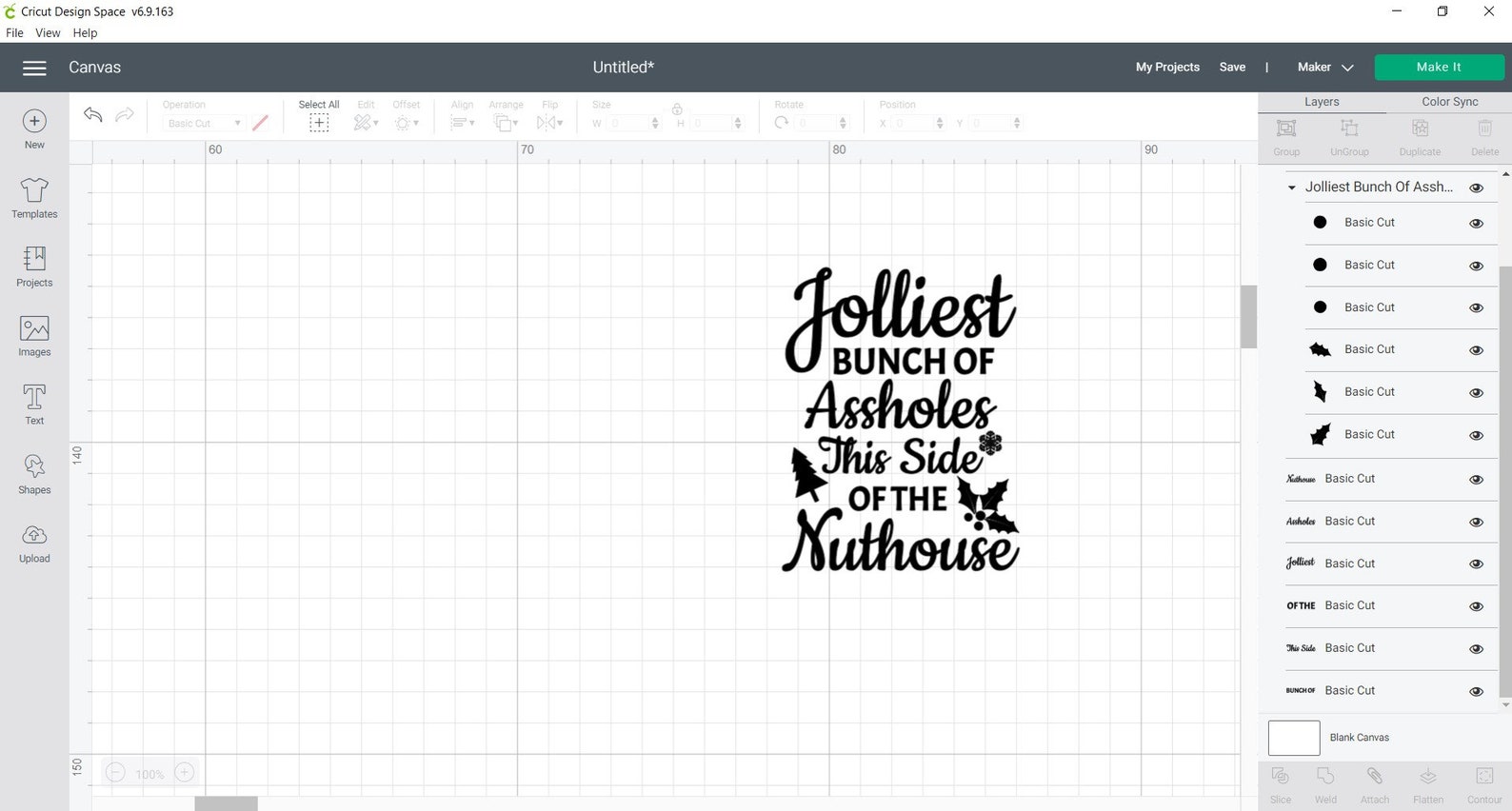
Task: Open My Projects link
Action: (x=1167, y=67)
